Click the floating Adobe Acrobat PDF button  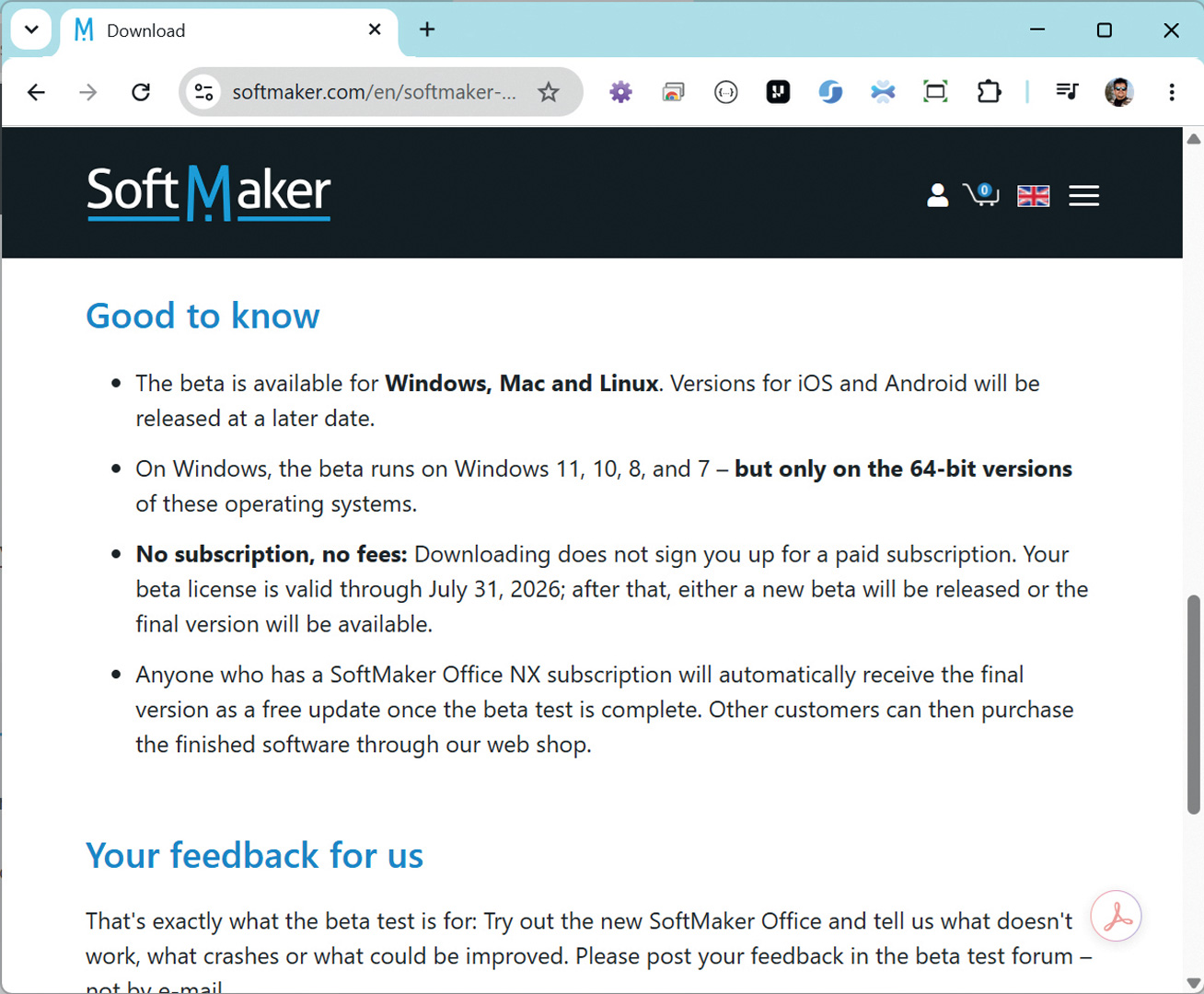coord(1117,917)
